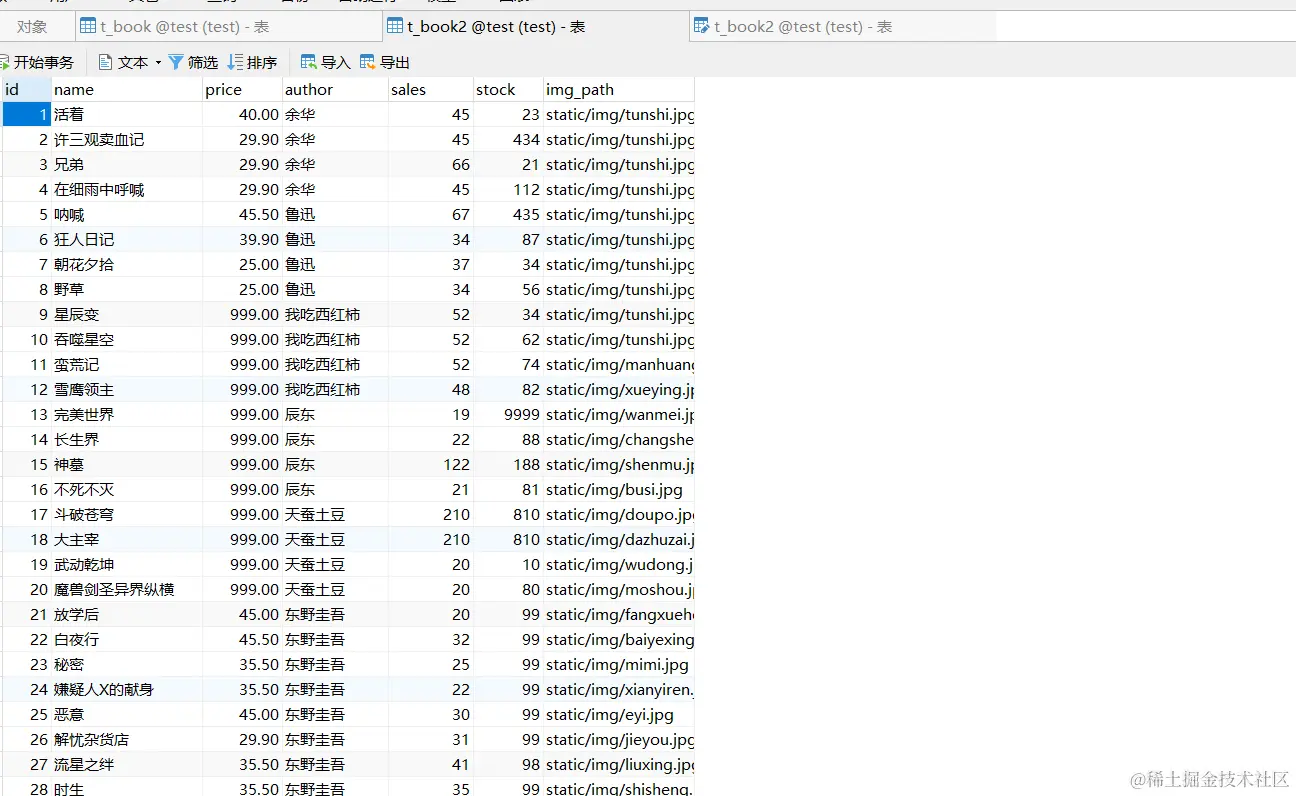Select the name cell 武动乾坤

pos(126,564)
